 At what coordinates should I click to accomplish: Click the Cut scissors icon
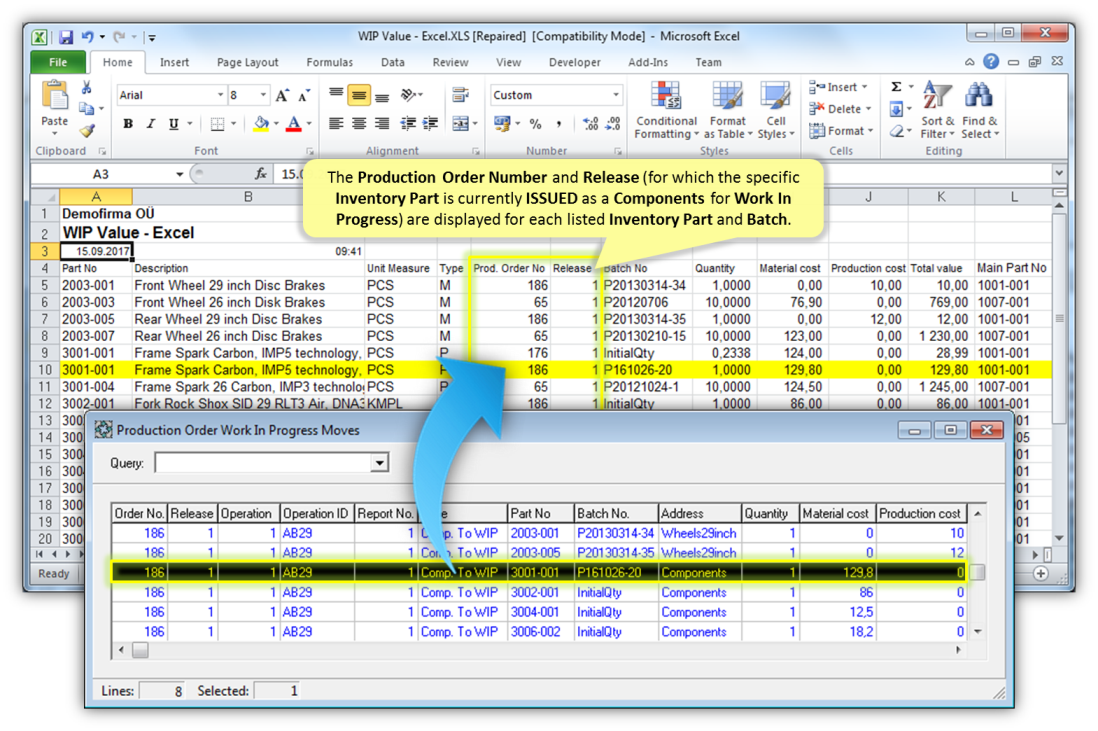coord(87,88)
